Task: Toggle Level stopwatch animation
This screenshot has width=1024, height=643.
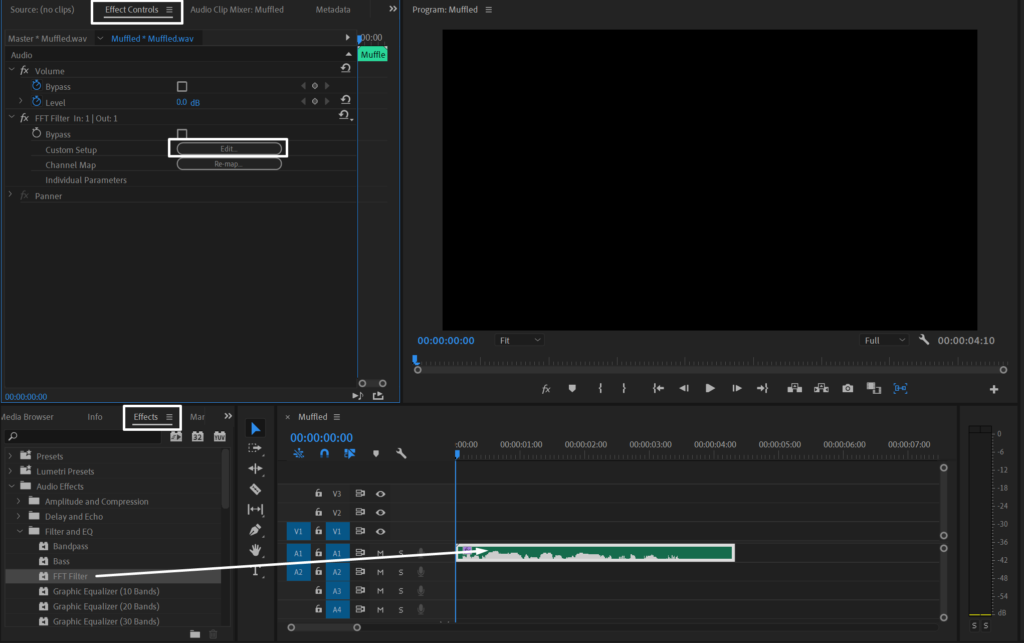Action: point(37,101)
